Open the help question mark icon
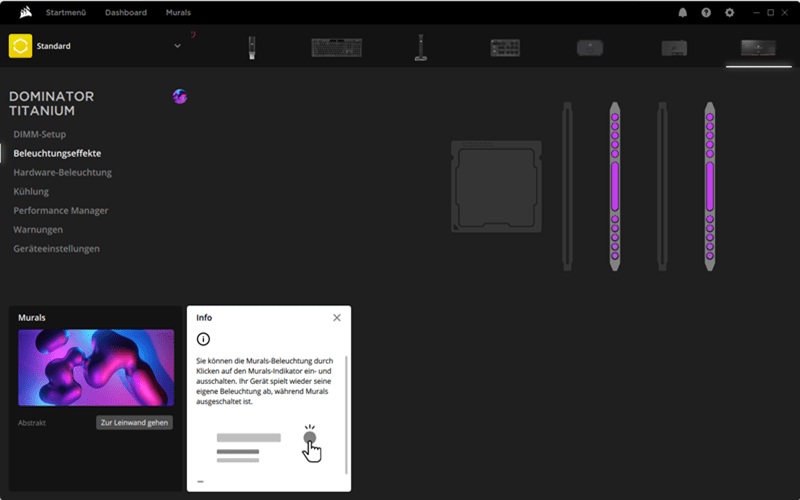The image size is (800, 500). (x=706, y=13)
